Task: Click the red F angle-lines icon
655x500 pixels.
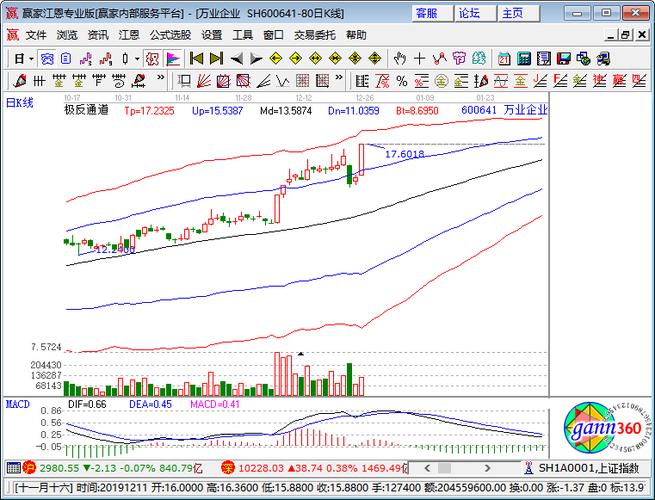Action: (x=559, y=81)
